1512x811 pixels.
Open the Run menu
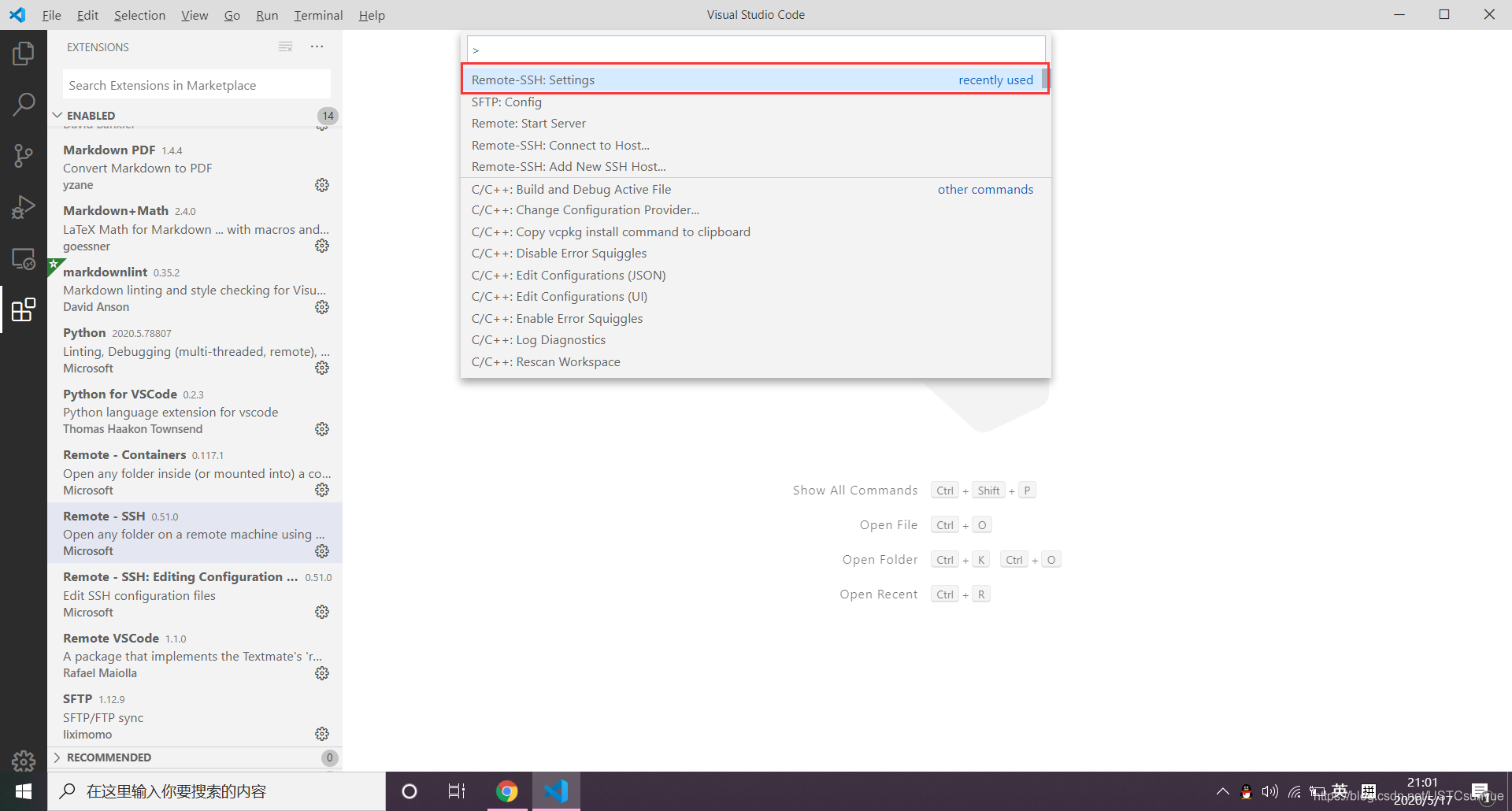267,15
